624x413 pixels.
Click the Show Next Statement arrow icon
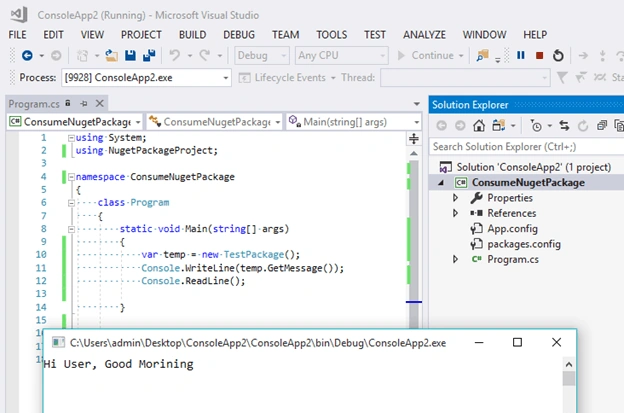[583, 55]
